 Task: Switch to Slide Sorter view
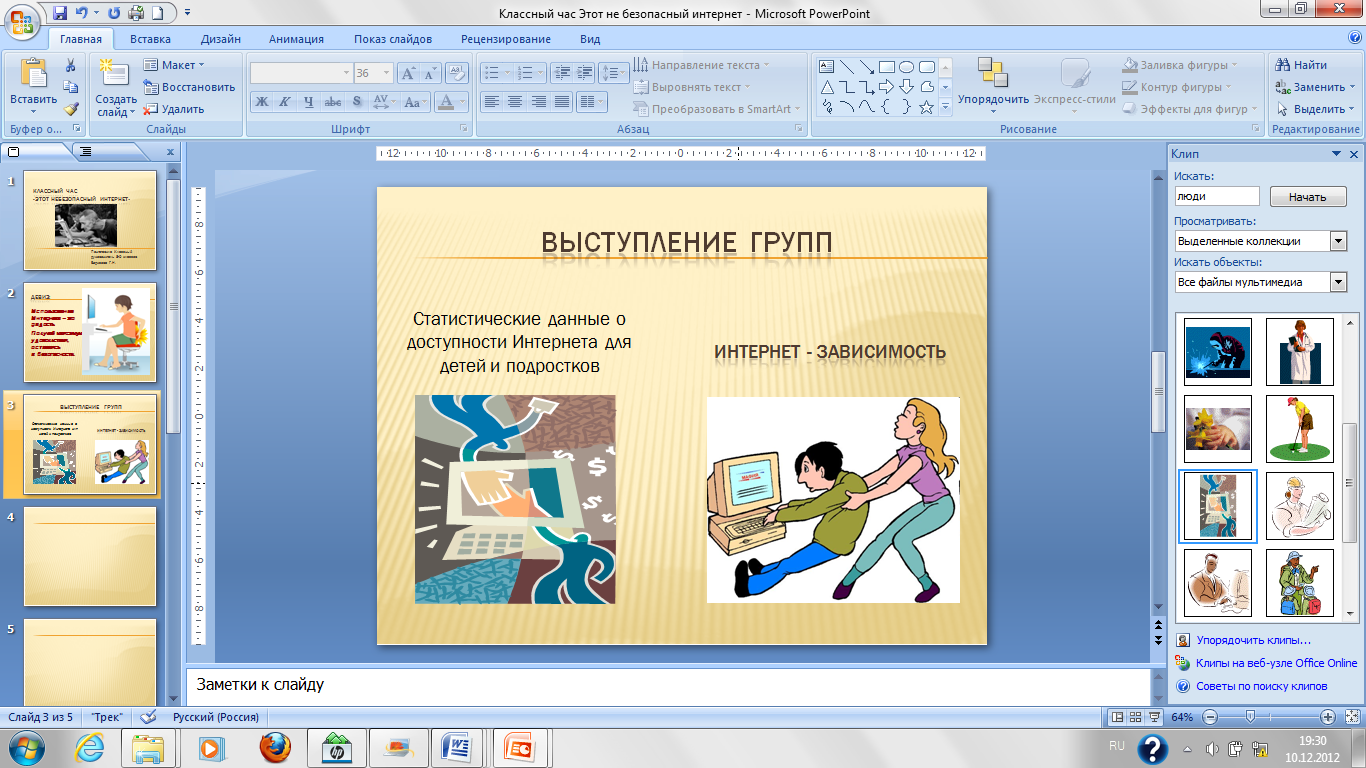pos(1135,717)
